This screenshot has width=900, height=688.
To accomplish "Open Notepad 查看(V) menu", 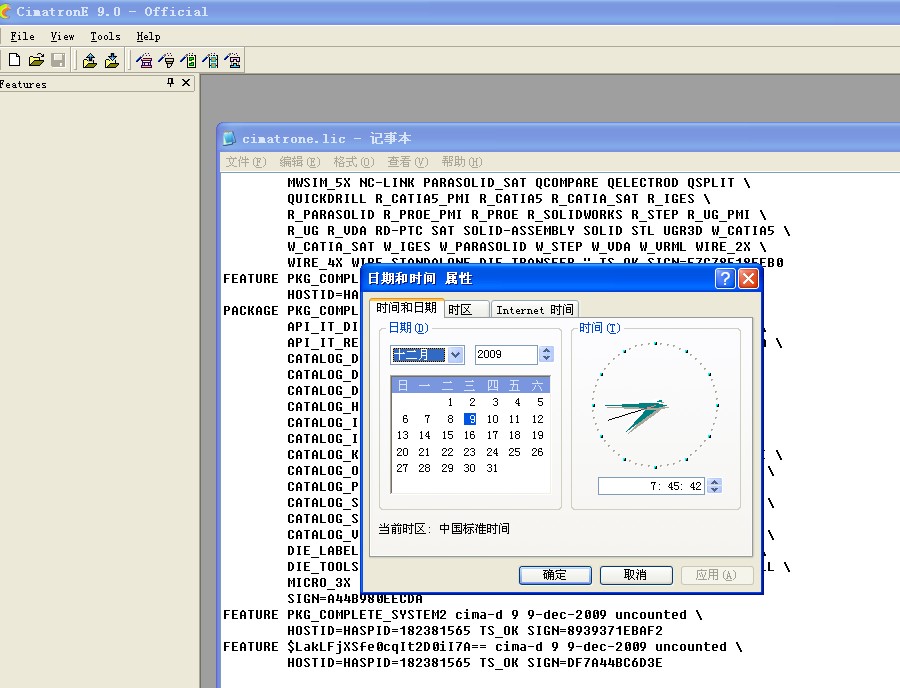I will point(408,162).
